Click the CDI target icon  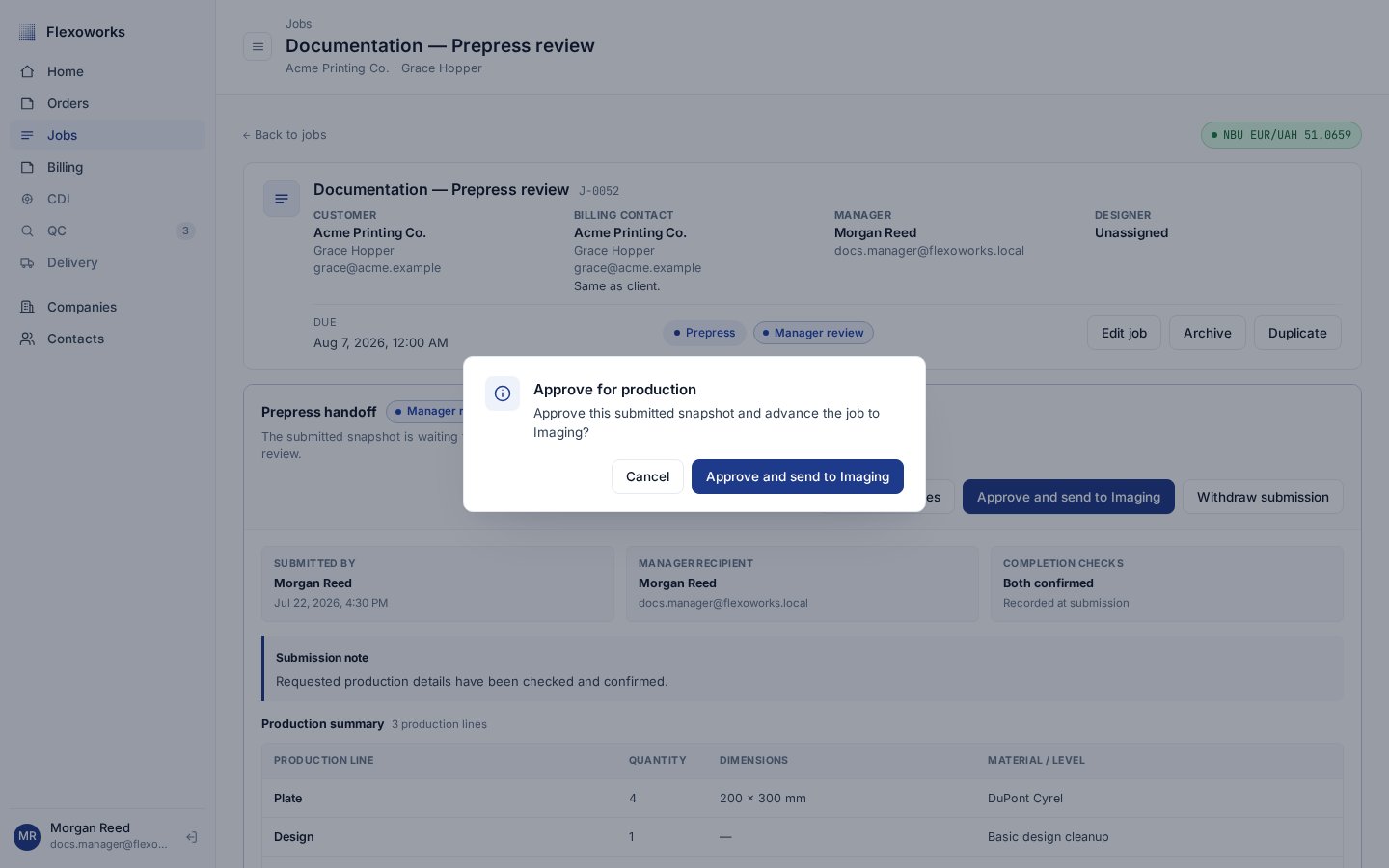click(27, 199)
